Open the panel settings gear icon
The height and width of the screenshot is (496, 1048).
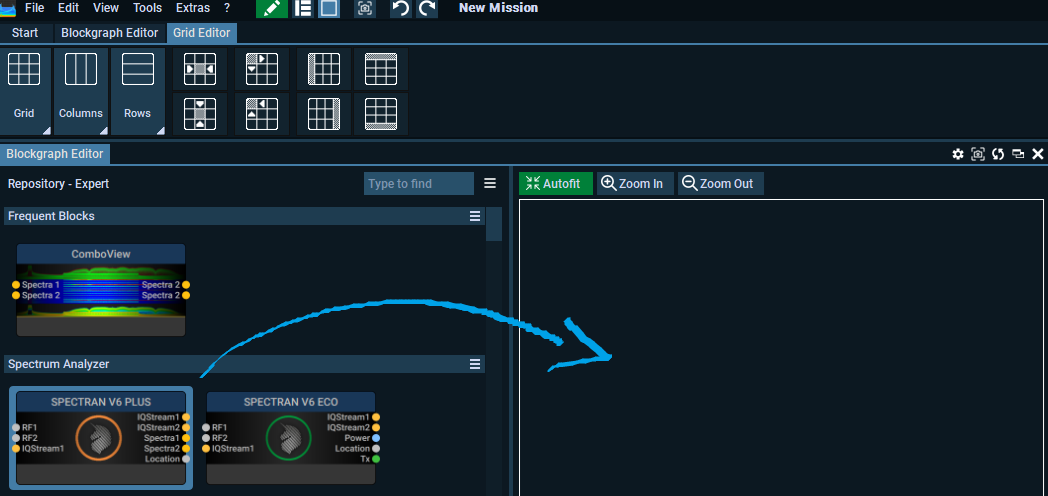958,154
